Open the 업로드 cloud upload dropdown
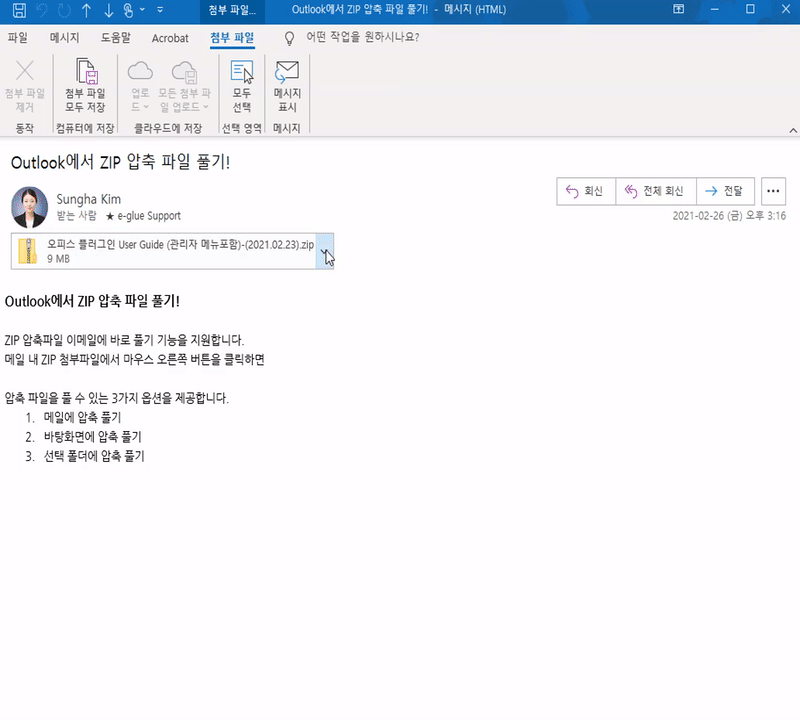The width and height of the screenshot is (800, 720). [140, 86]
